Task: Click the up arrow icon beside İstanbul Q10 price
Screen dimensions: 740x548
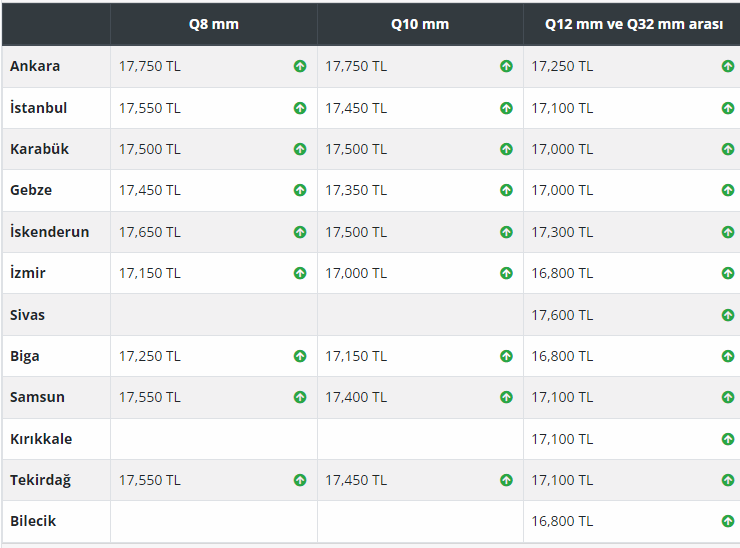Action: [506, 108]
